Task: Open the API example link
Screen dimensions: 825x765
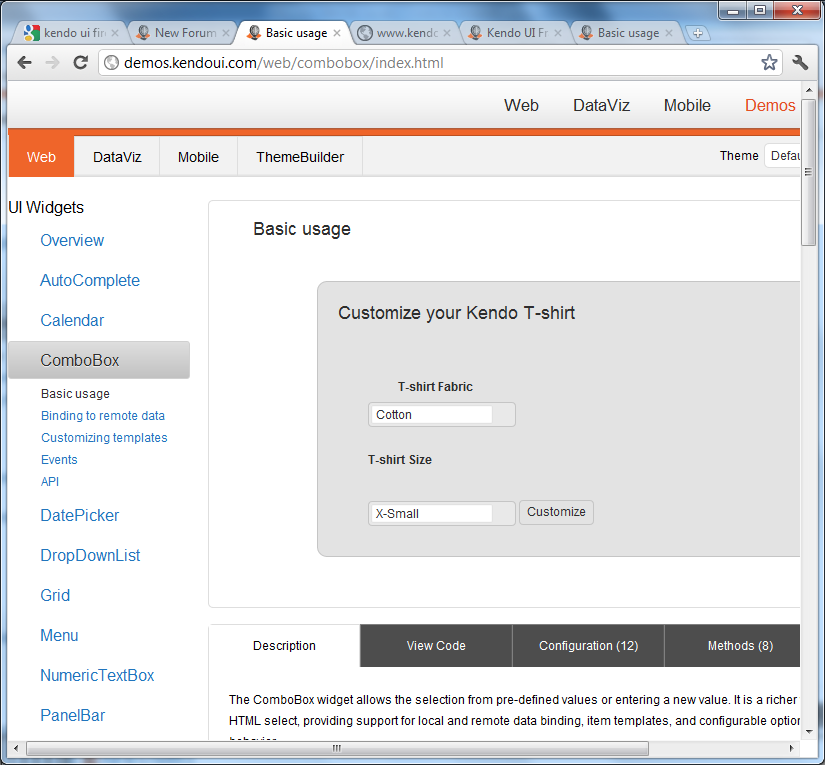Action: coord(50,482)
